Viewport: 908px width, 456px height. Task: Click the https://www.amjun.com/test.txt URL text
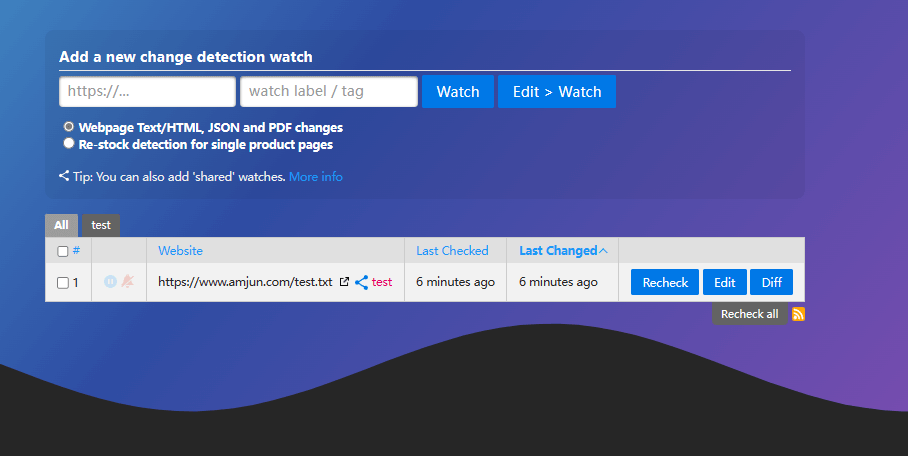pos(245,282)
